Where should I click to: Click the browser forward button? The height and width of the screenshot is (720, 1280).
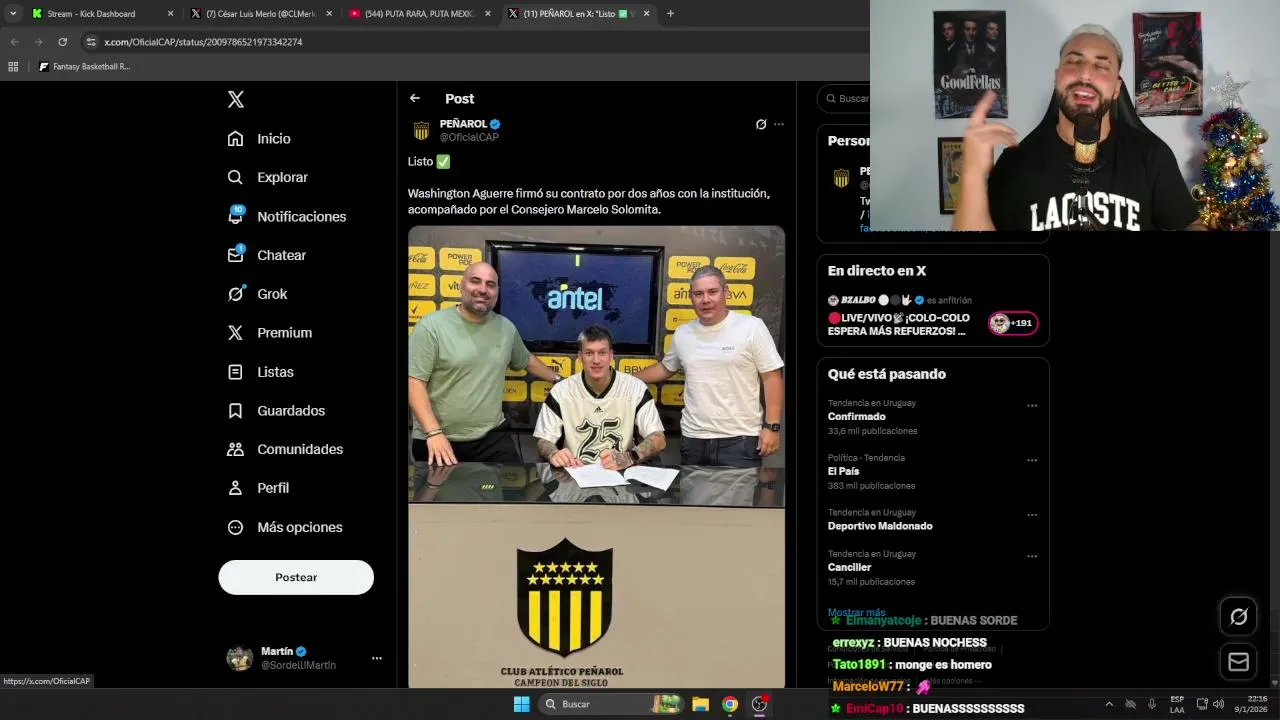[38, 42]
